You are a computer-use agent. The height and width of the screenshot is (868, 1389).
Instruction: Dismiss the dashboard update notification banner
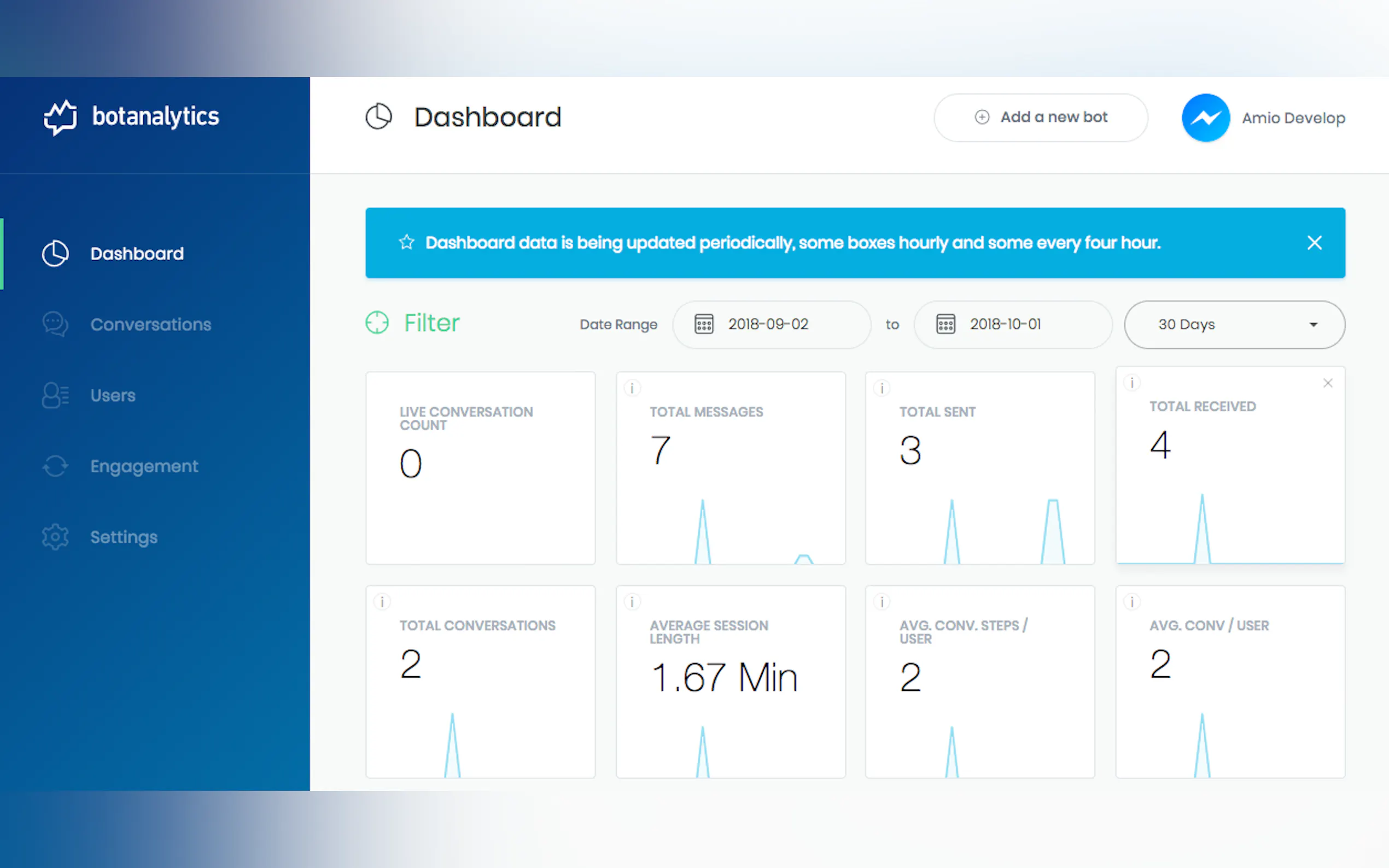point(1314,243)
